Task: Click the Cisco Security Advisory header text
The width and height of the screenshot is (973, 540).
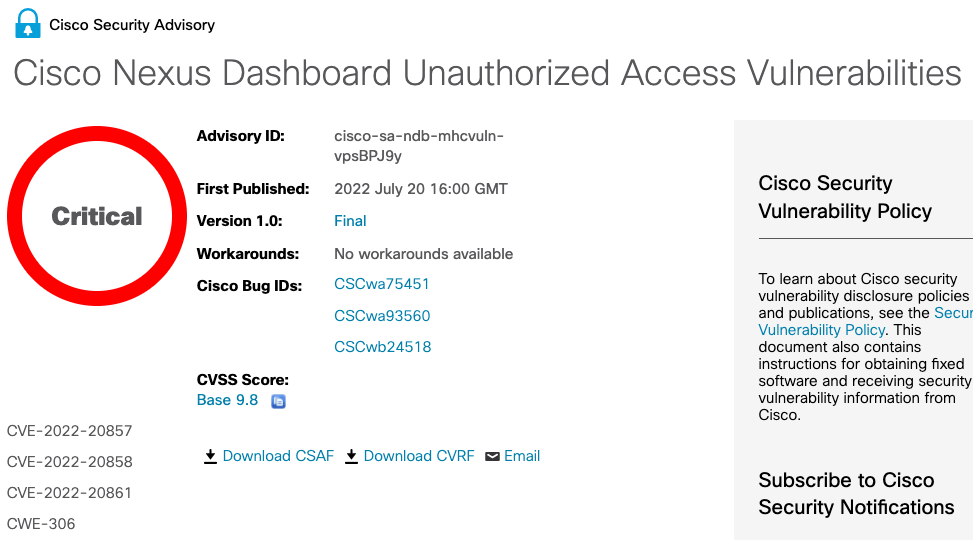Action: coord(132,25)
